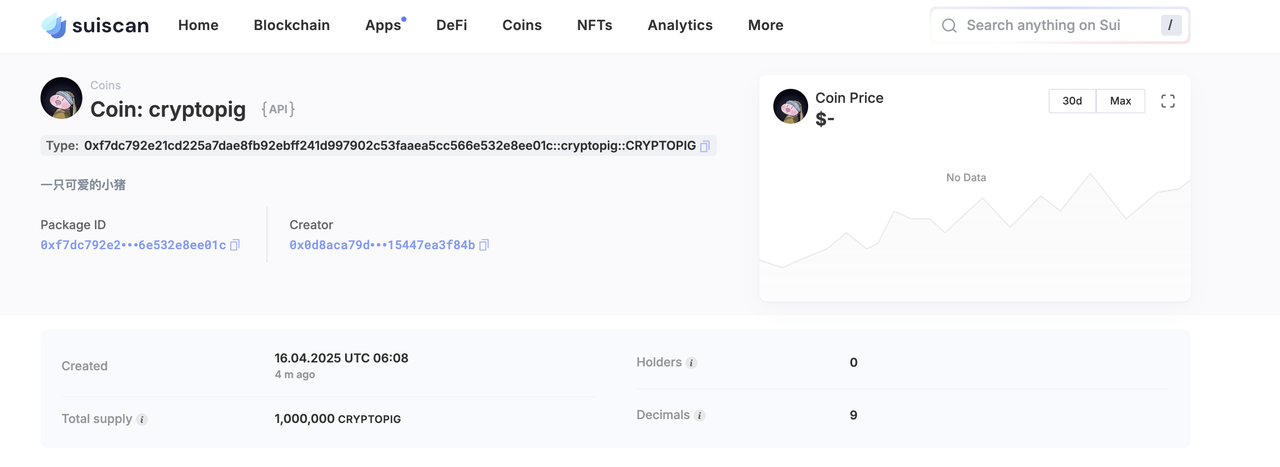
Task: Open the Blockchain menu
Action: [292, 25]
